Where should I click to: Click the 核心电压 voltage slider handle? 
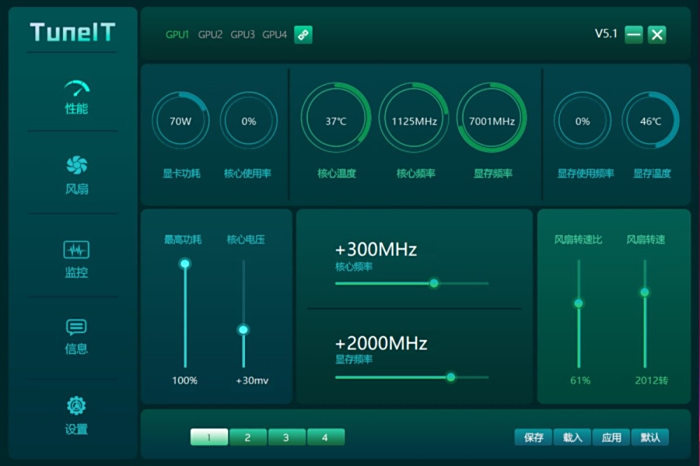243,330
